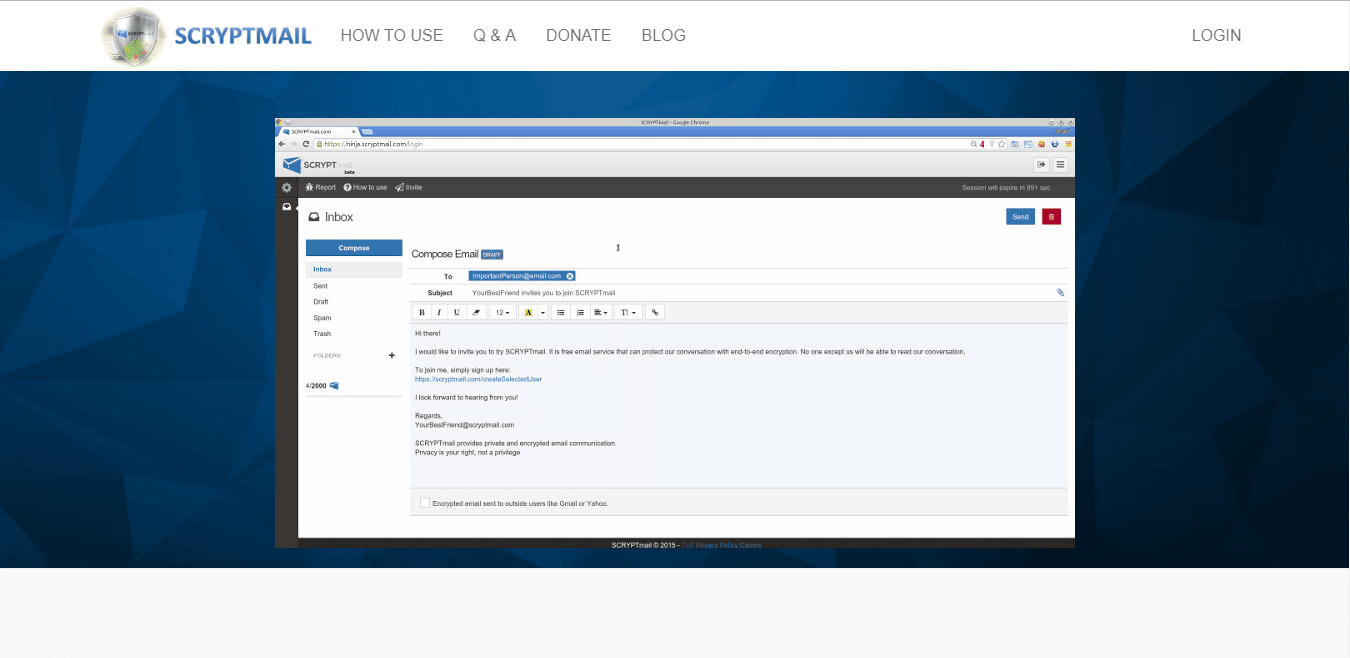Open the highlight color dropdown arrow
Screen dimensions: 1350x658
coord(543,312)
